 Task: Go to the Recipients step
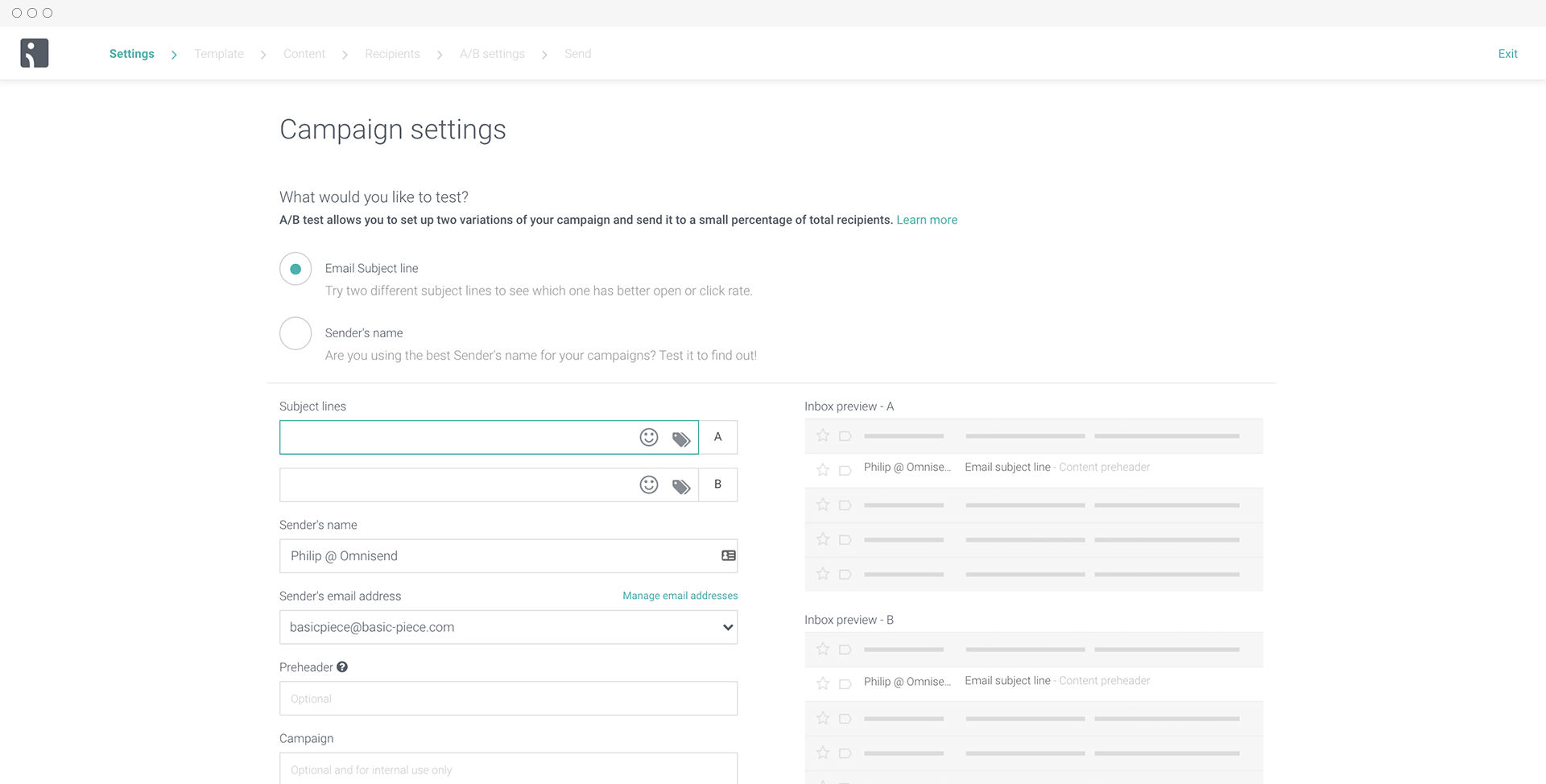(392, 54)
